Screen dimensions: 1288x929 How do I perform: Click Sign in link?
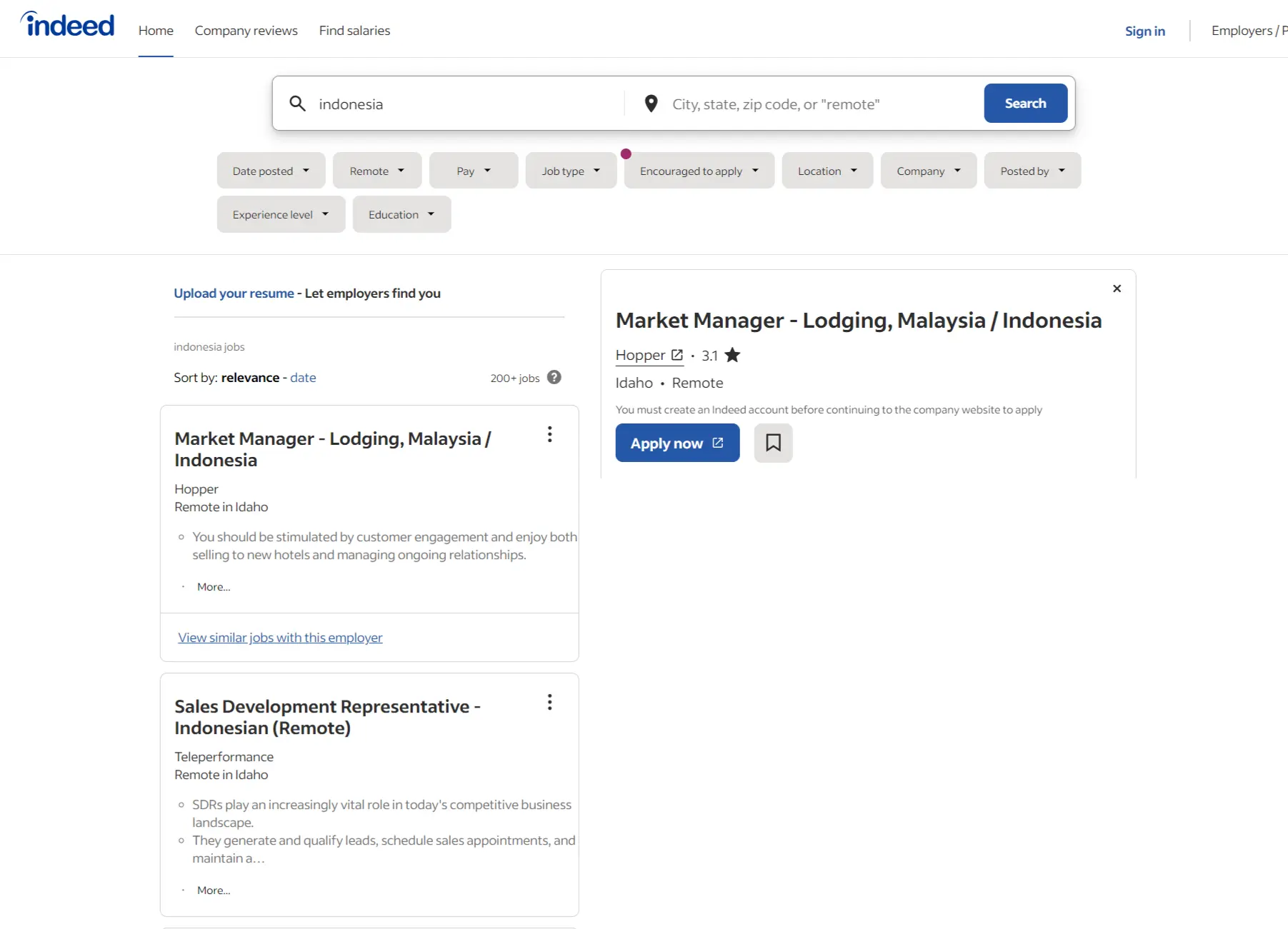1144,31
